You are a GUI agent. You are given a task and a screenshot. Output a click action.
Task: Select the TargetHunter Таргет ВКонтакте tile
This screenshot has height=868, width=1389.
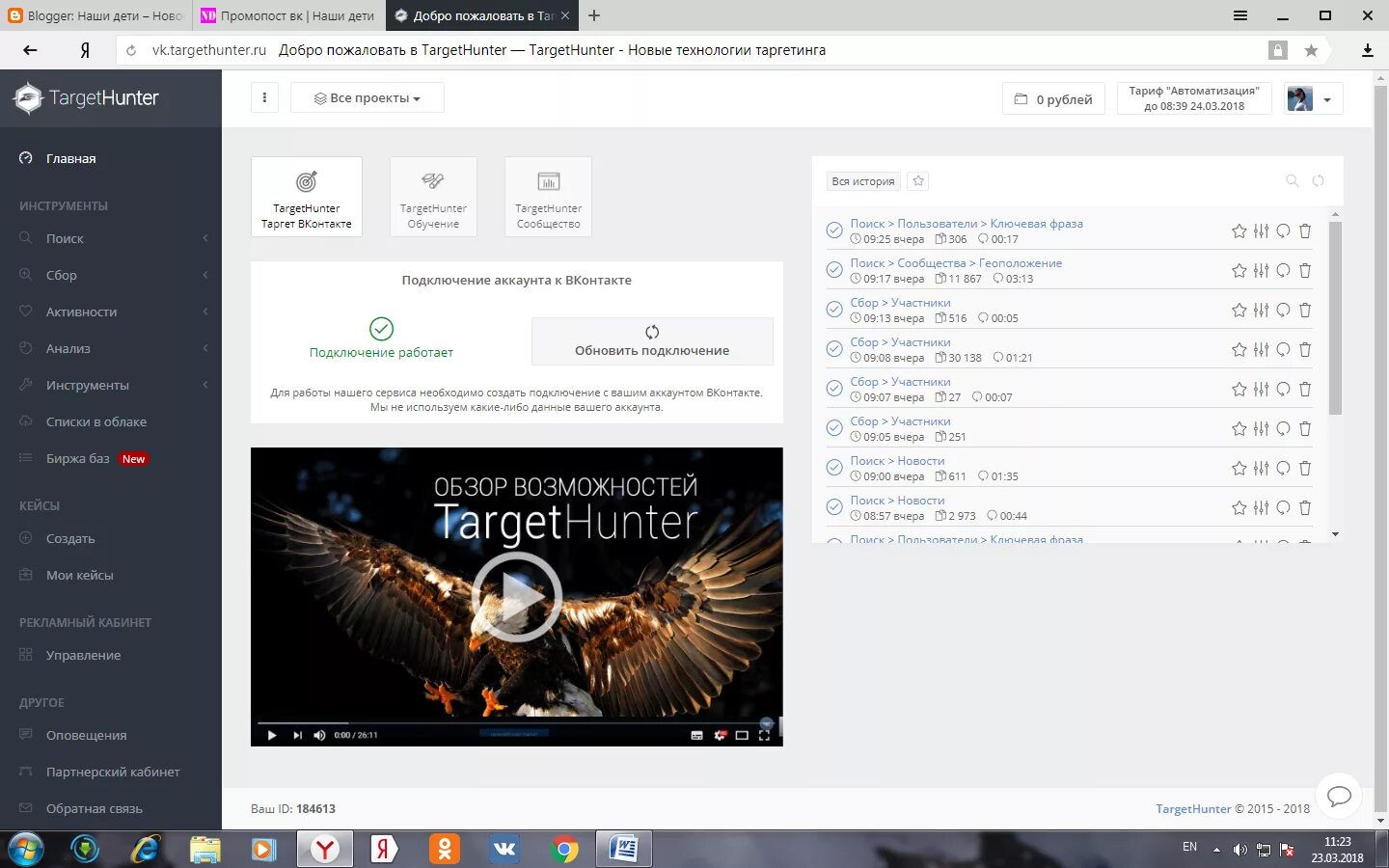pos(307,197)
